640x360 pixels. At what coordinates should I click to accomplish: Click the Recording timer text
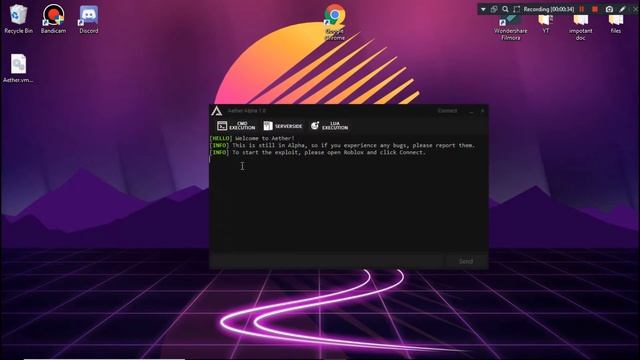[549, 9]
